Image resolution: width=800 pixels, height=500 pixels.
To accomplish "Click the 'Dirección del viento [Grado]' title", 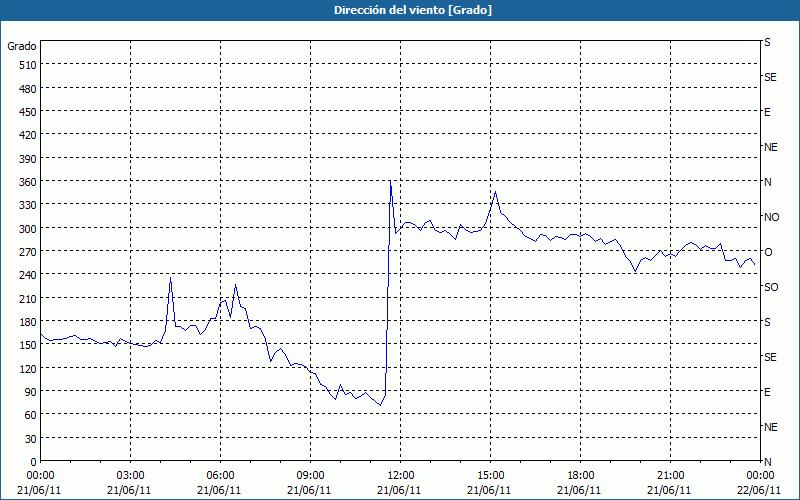I will (413, 10).
